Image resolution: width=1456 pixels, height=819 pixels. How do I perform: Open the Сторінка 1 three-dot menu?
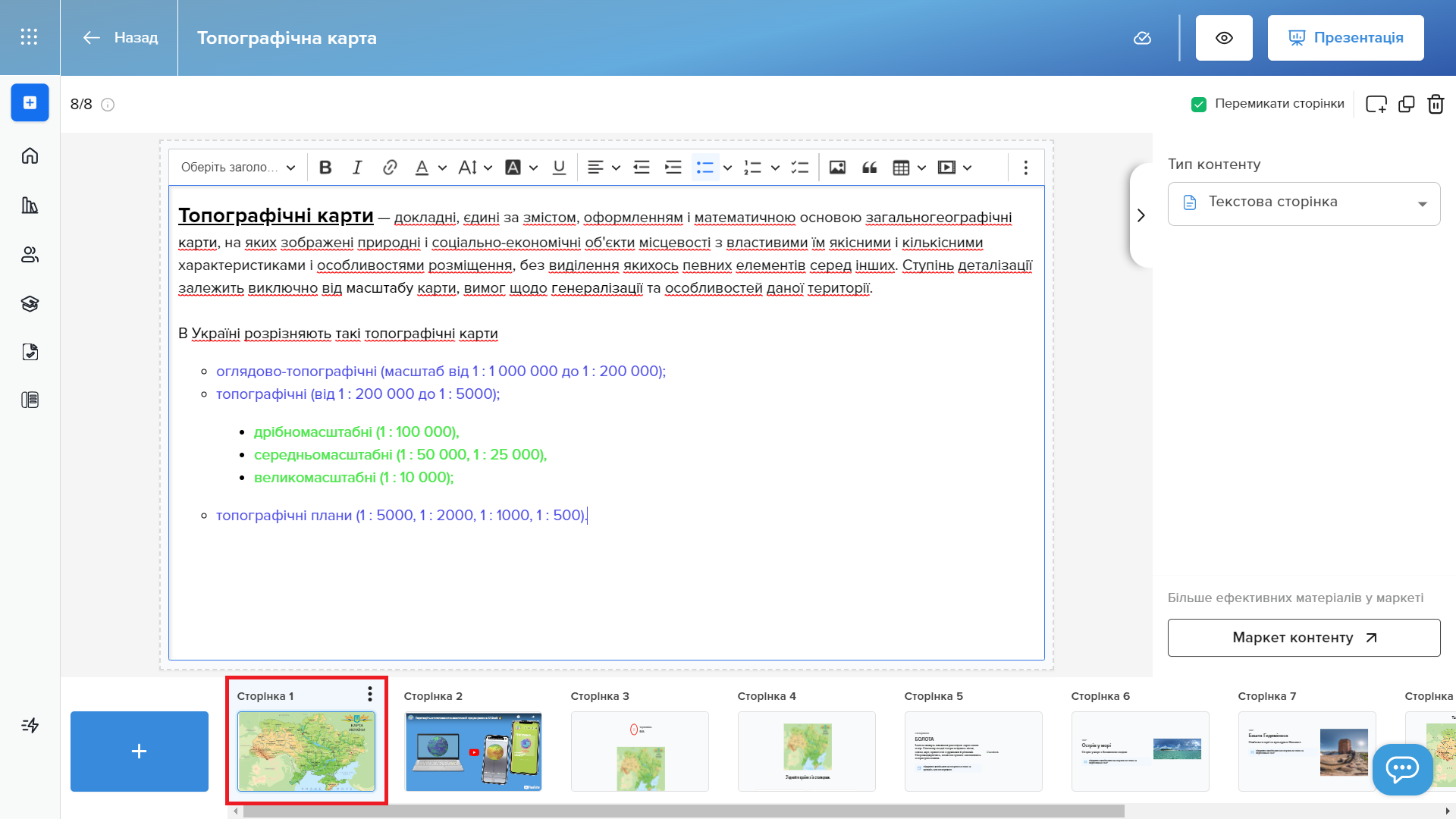(369, 694)
